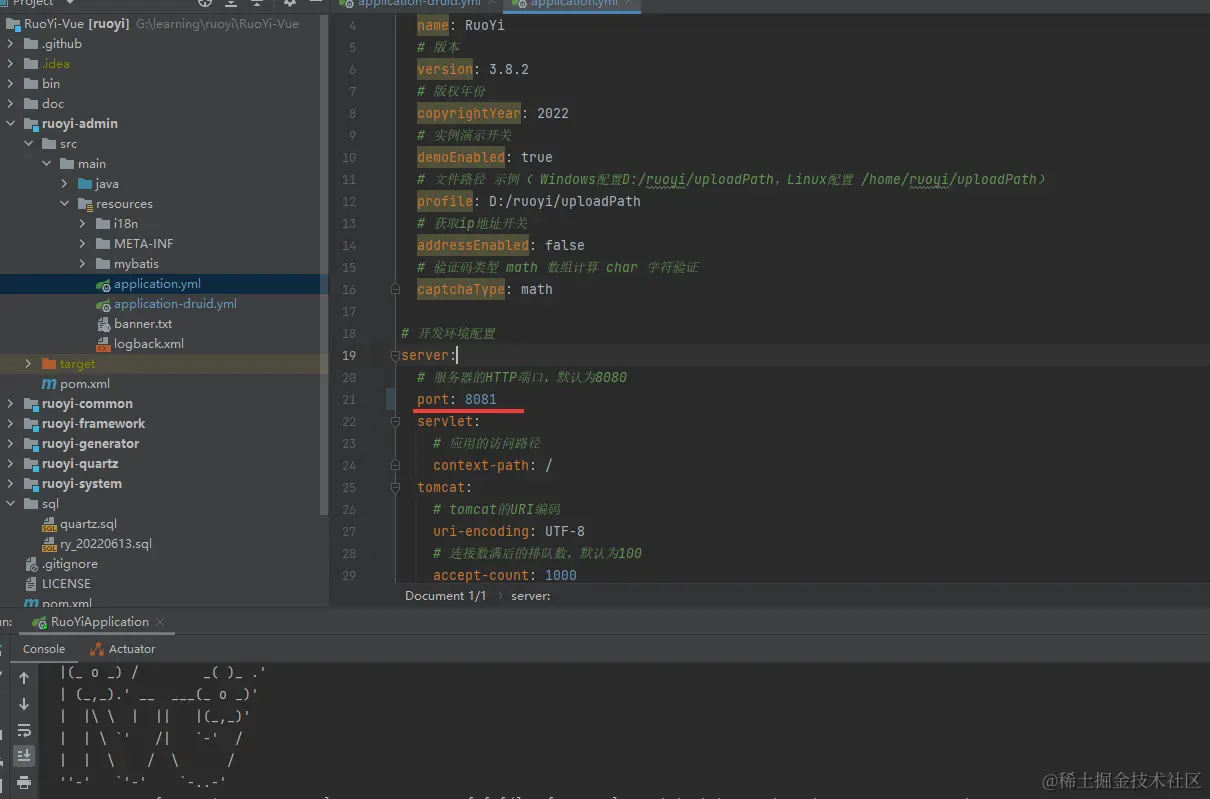Click the console print icon
This screenshot has height=799, width=1210.
pyautogui.click(x=24, y=782)
